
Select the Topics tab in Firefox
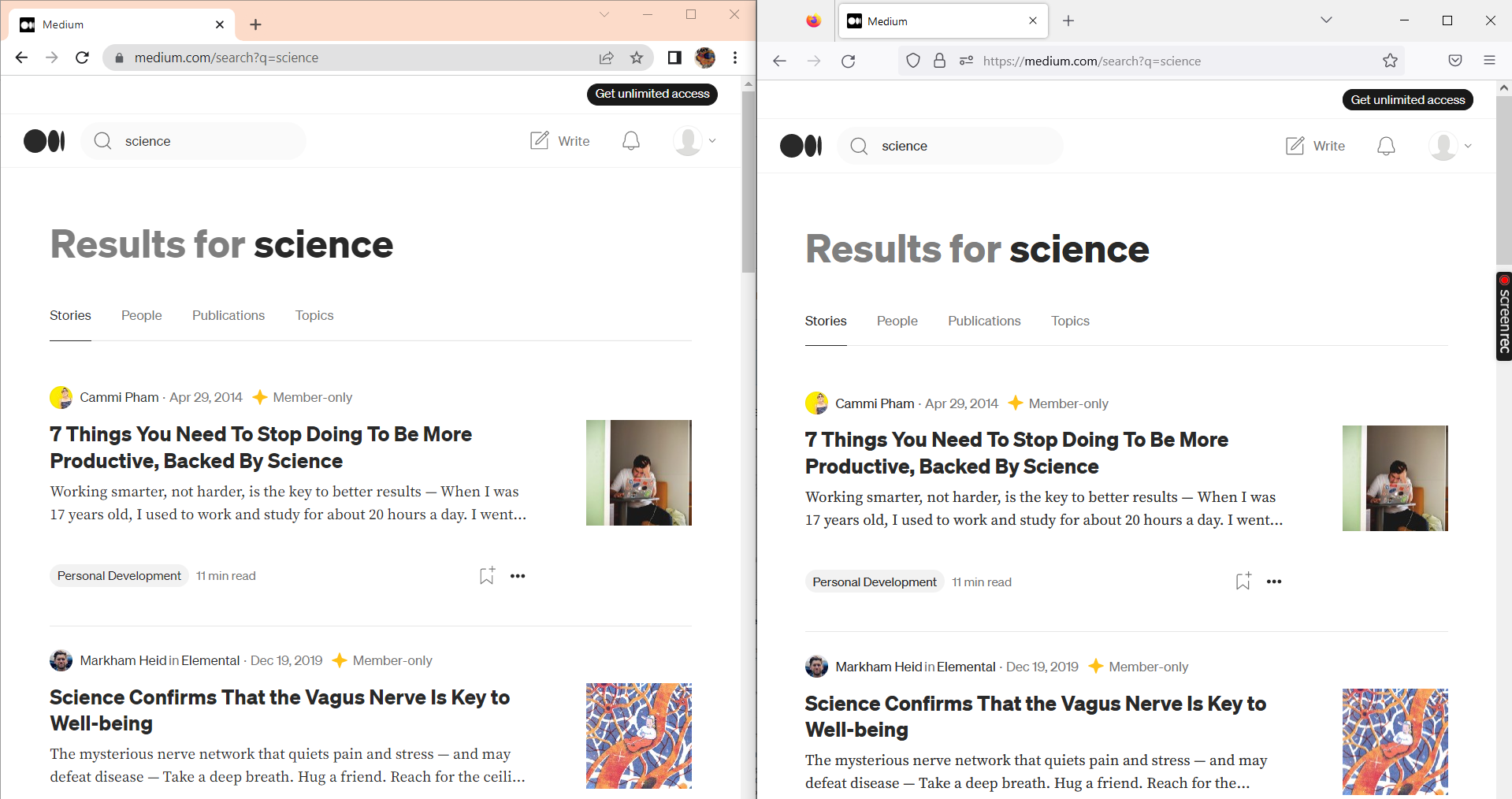tap(1070, 321)
